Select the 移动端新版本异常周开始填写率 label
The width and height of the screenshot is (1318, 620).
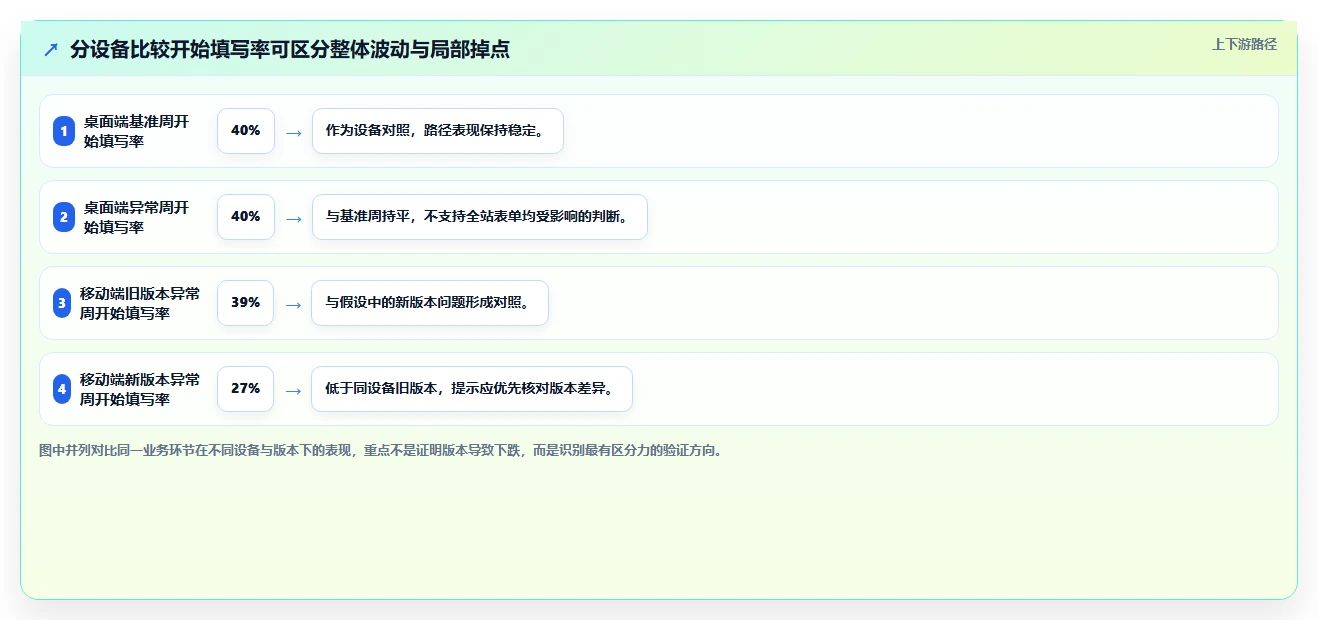coord(140,389)
